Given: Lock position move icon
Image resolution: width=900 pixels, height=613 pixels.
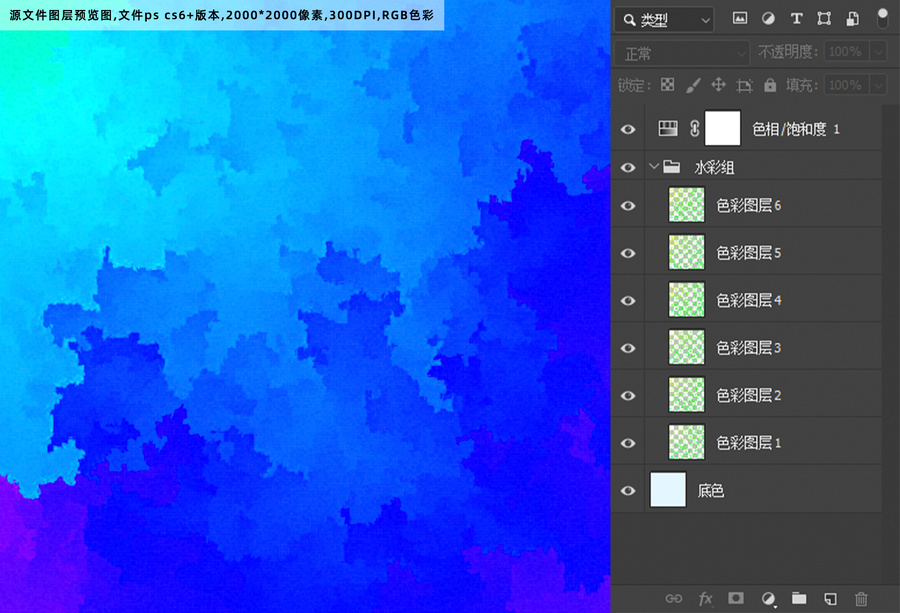Looking at the screenshot, I should (x=718, y=85).
